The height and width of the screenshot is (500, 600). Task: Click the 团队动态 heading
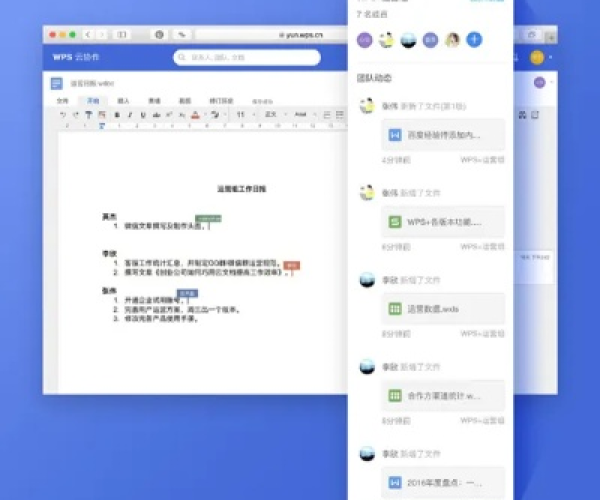pyautogui.click(x=374, y=78)
